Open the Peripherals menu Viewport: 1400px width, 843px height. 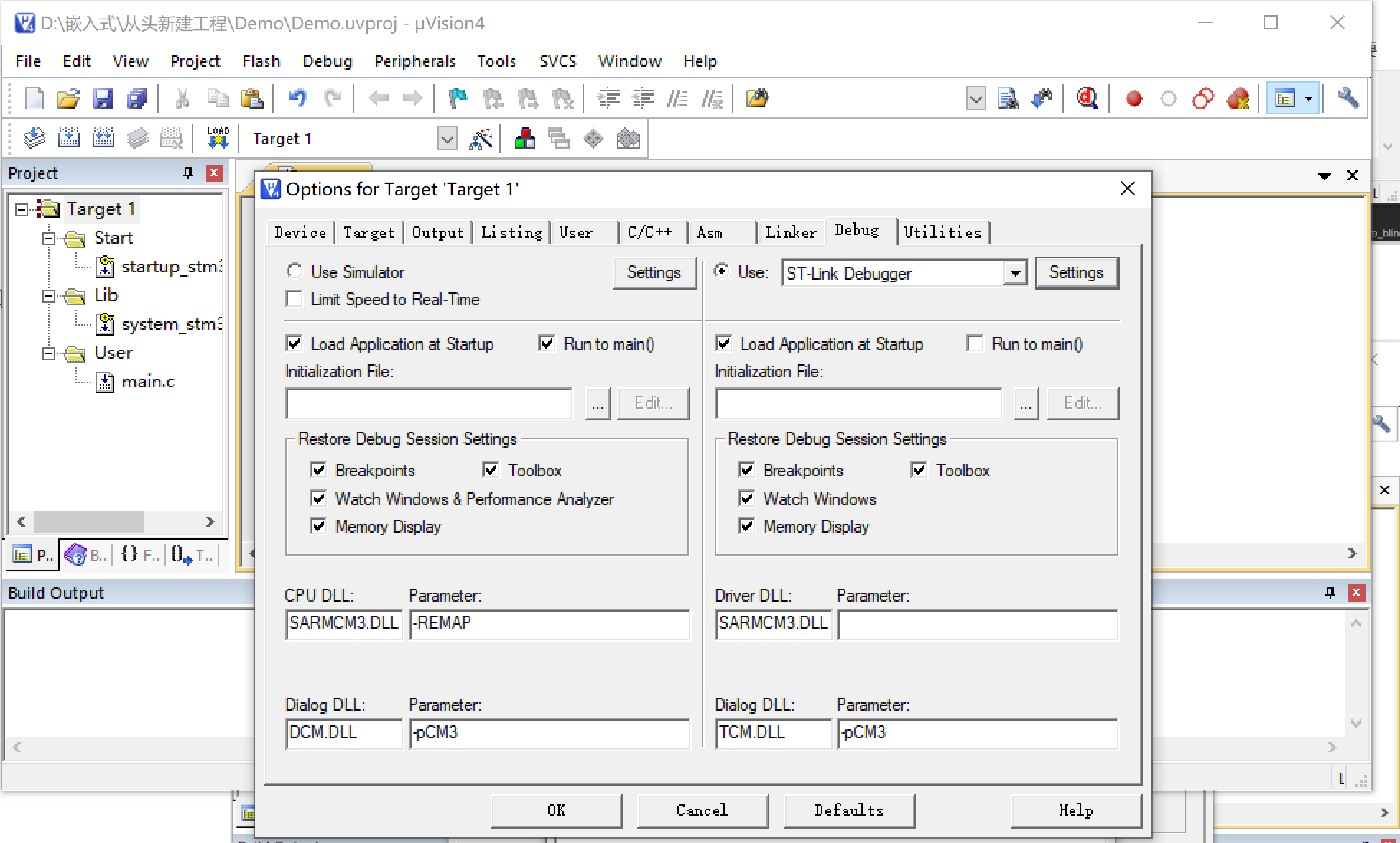click(414, 61)
